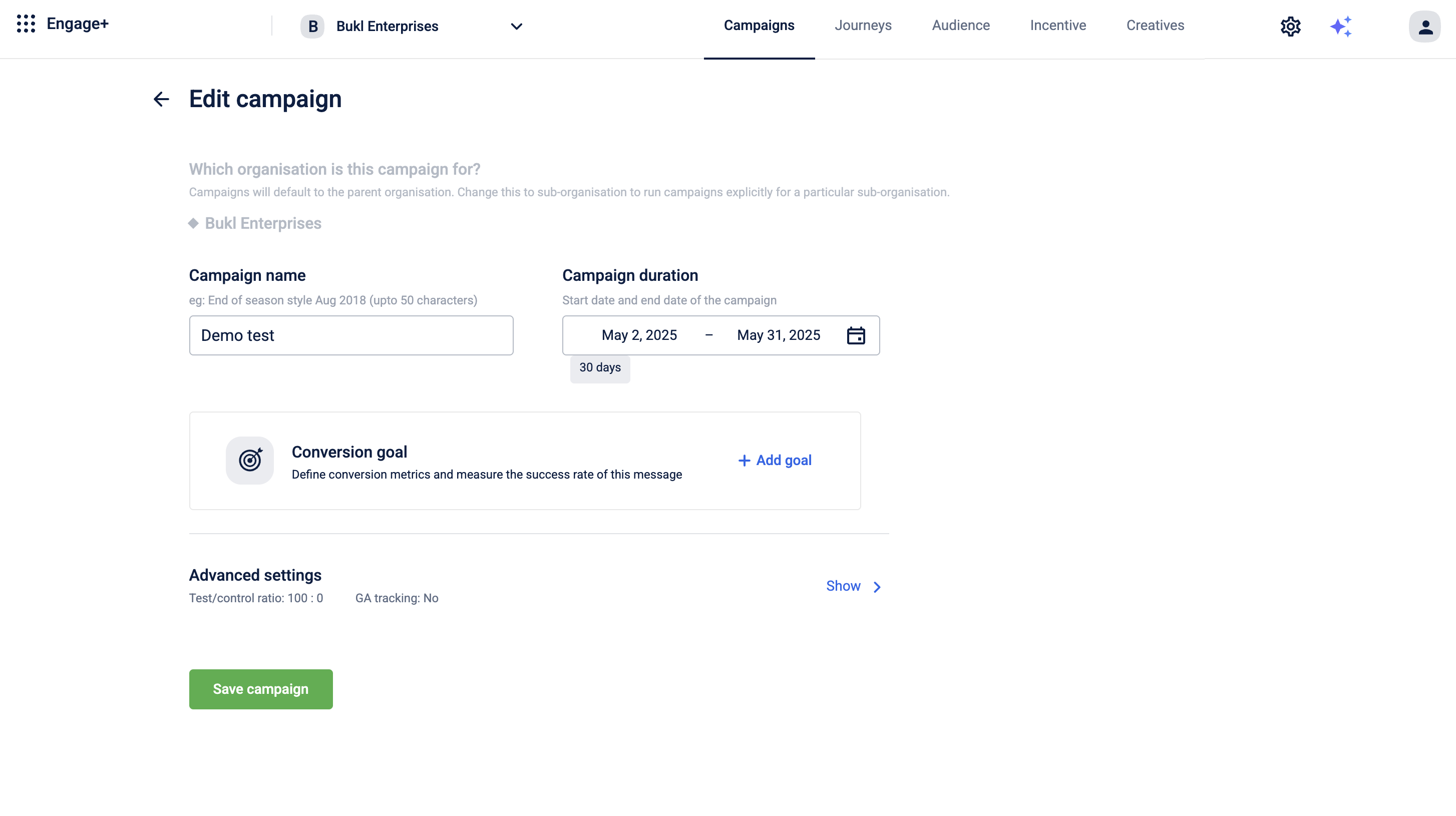Open the calendar icon in duration field

(x=856, y=336)
